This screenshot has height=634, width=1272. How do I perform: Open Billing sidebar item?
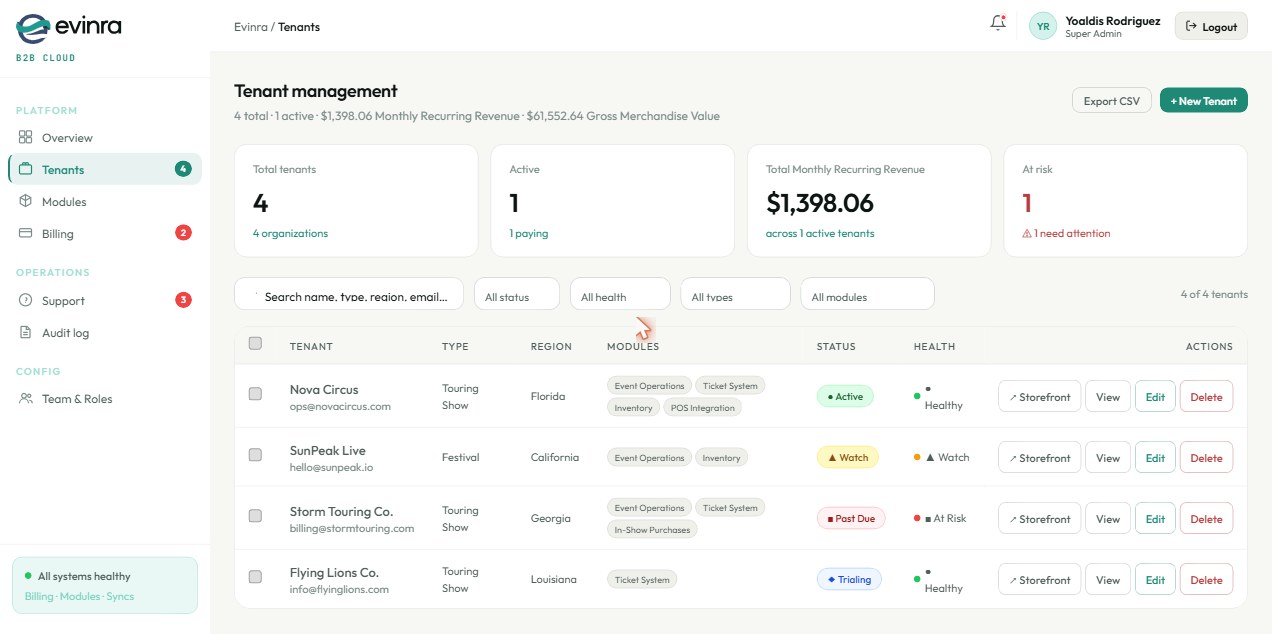click(105, 234)
